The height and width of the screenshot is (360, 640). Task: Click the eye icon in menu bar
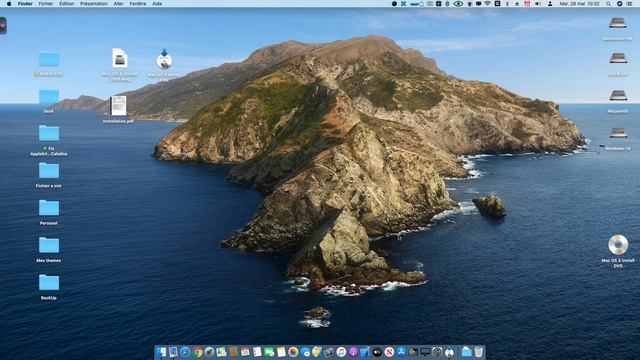(458, 4)
